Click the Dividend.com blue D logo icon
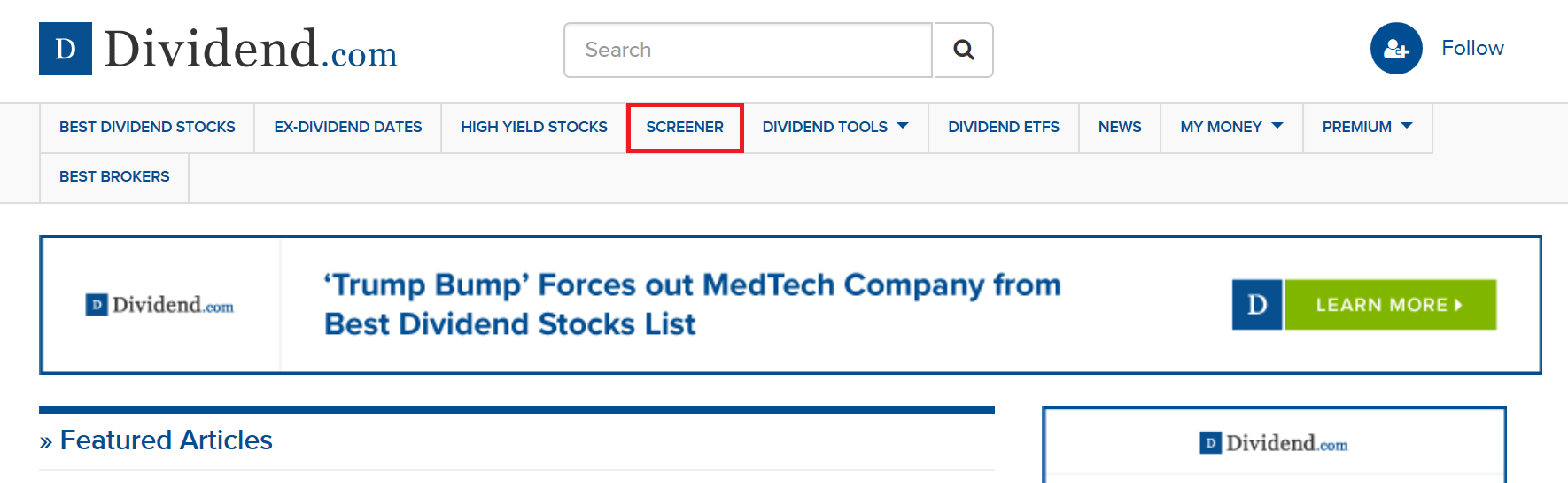Viewport: 1568px width, 483px height. click(x=66, y=49)
